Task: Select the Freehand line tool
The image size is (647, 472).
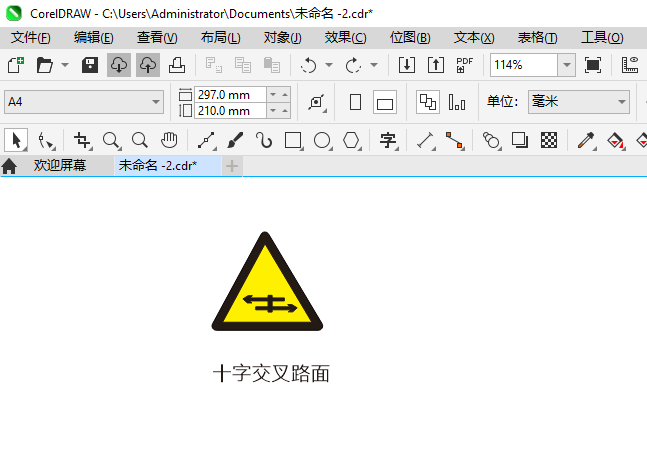Action: pos(206,141)
